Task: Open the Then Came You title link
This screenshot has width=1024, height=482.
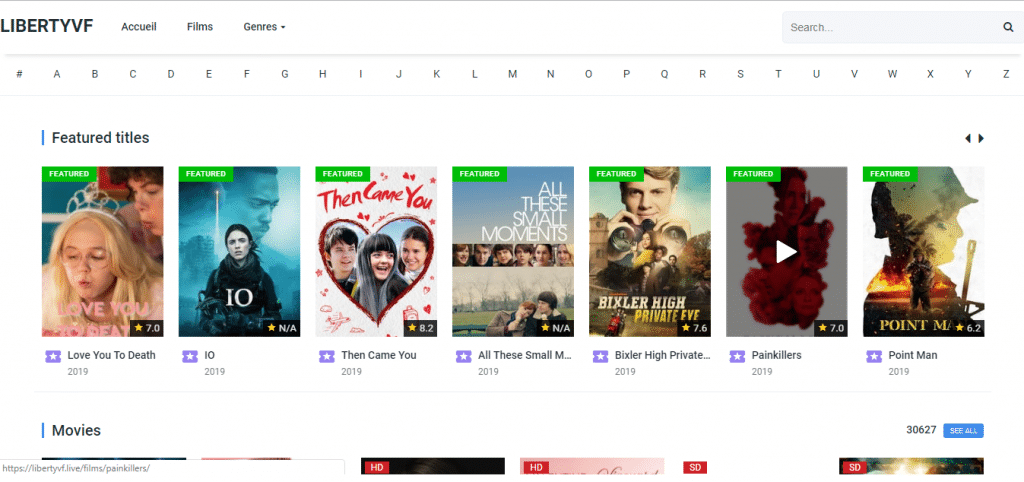Action: pyautogui.click(x=379, y=355)
